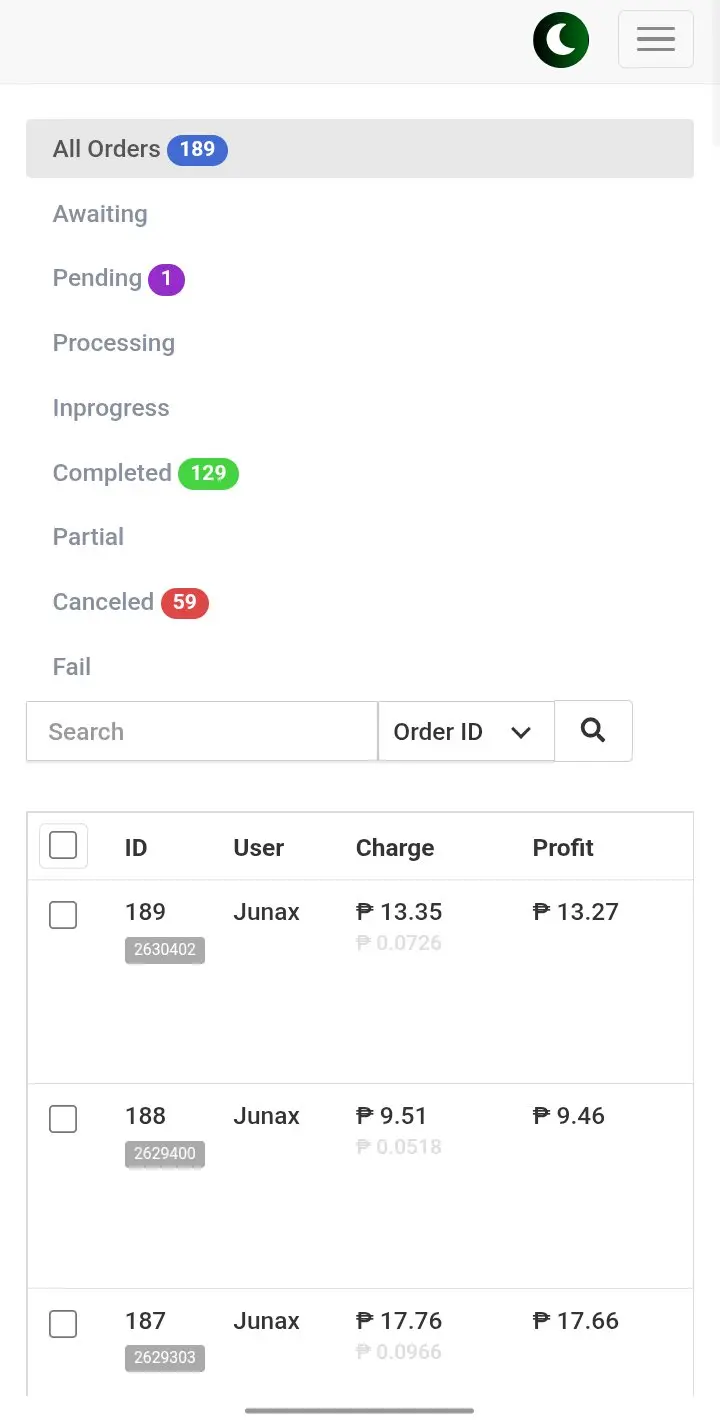Click the magnifying glass search button
Viewport: 720px width, 1424px height.
[593, 731]
